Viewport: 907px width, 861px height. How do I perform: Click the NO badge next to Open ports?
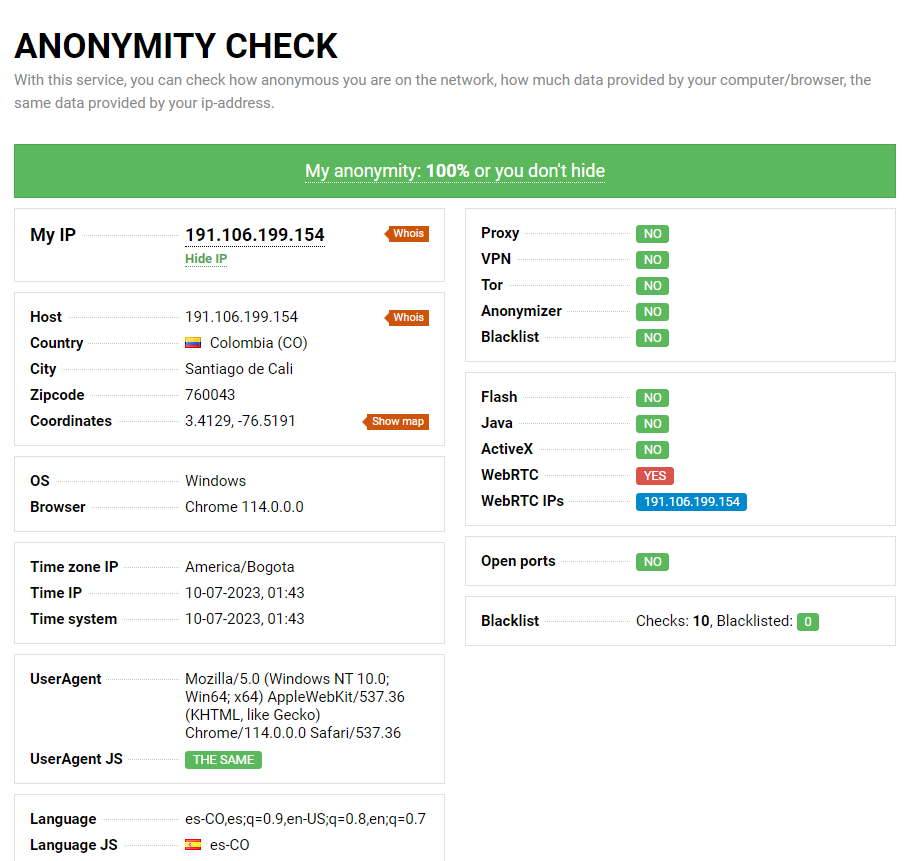652,562
